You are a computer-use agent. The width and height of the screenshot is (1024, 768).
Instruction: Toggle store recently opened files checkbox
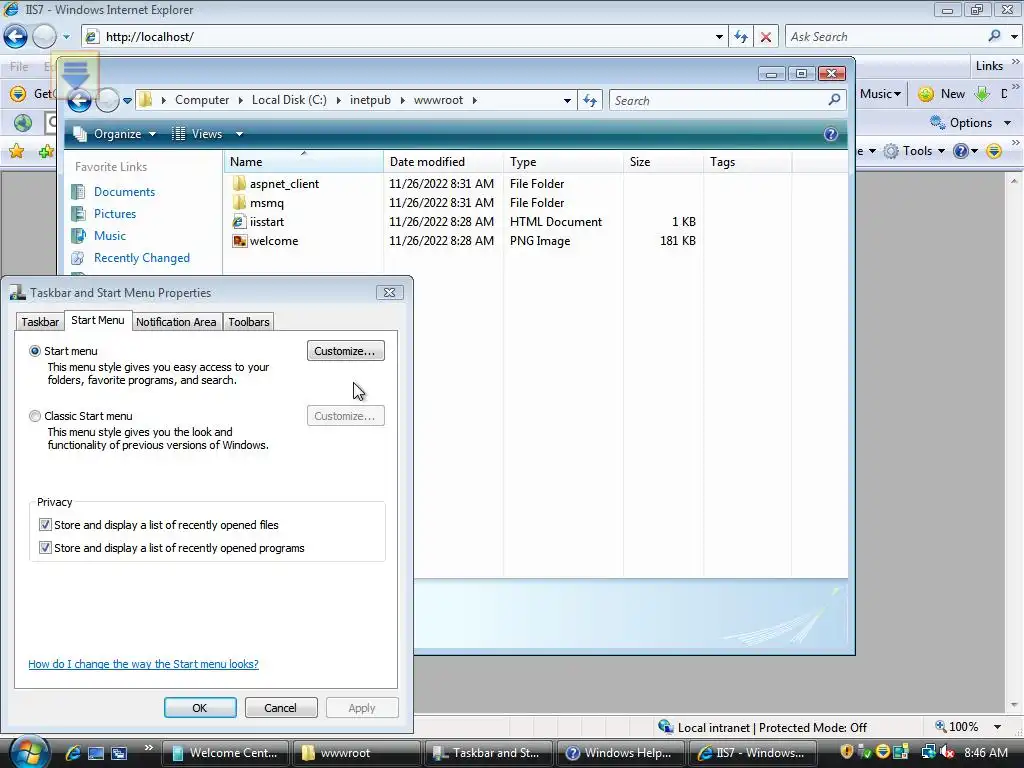(x=45, y=524)
